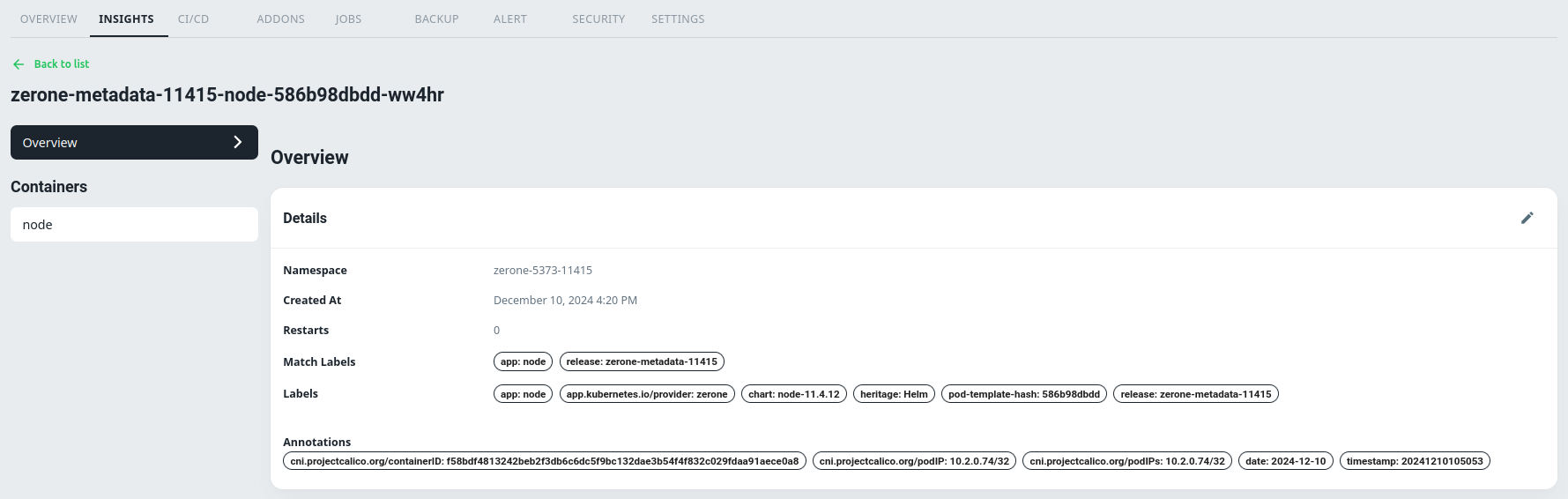Click the green back arrow icon

[19, 64]
